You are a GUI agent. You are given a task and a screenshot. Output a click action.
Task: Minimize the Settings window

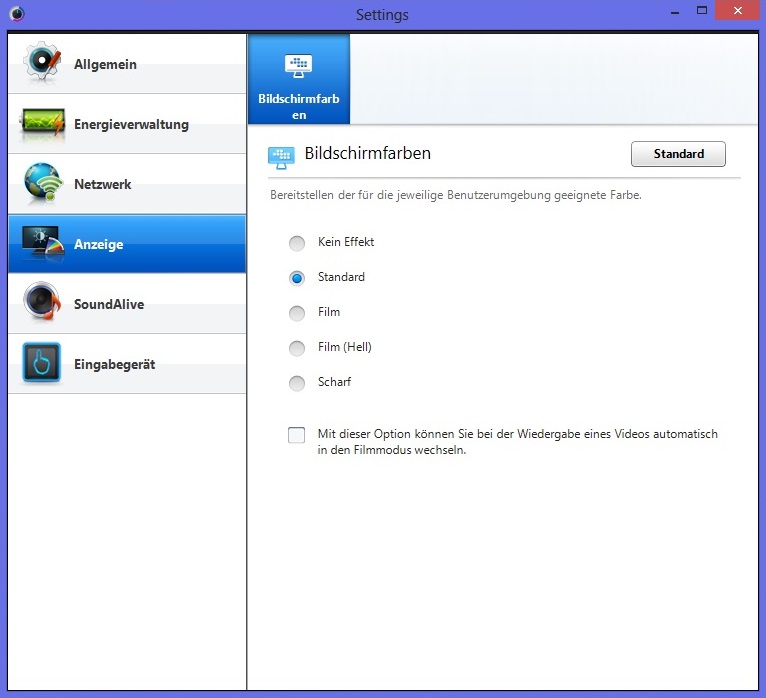(675, 11)
